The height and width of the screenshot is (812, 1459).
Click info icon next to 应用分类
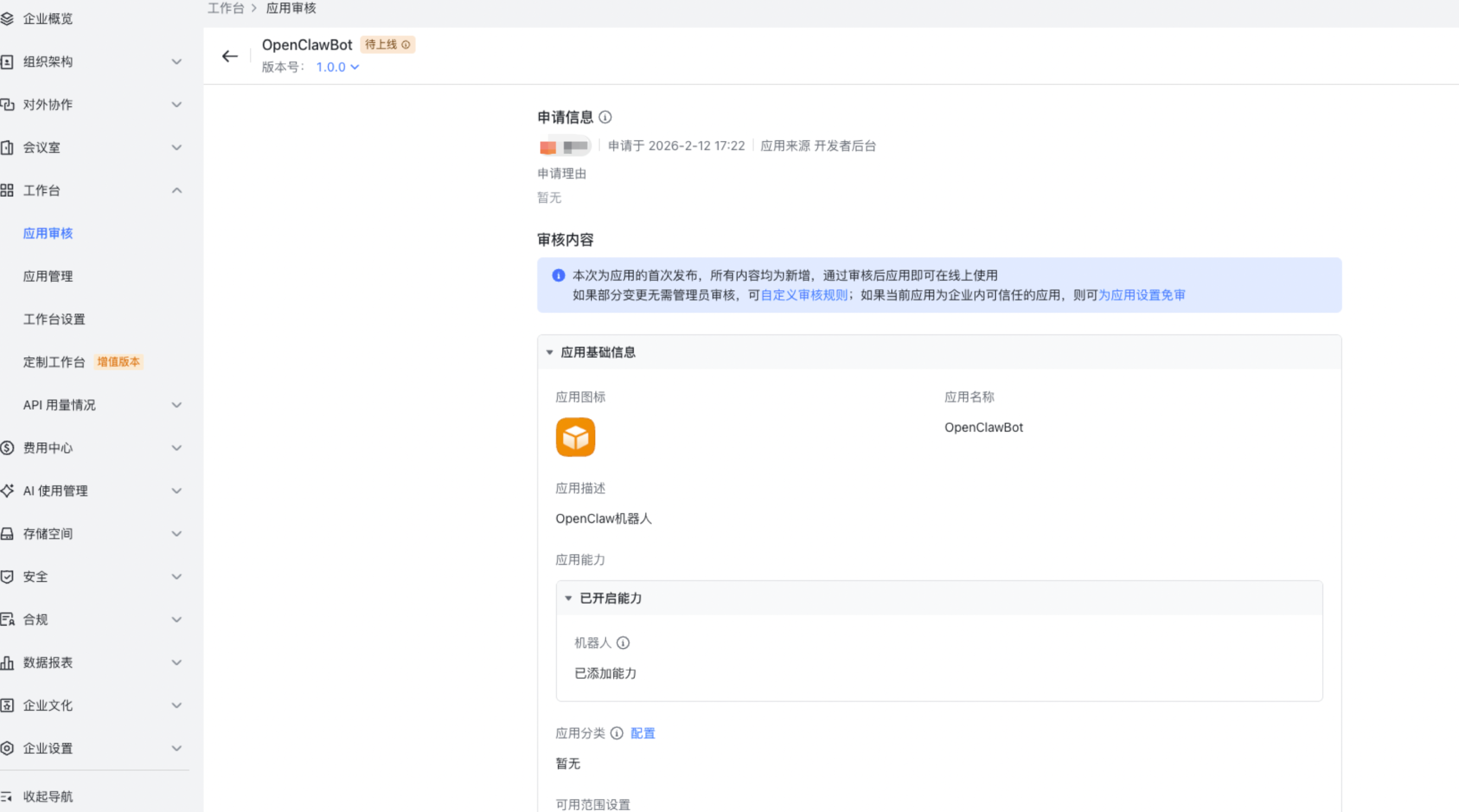[617, 733]
